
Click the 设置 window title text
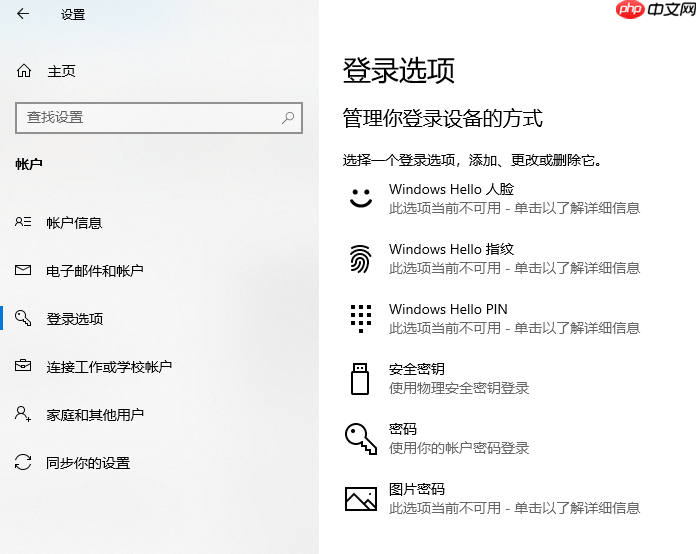click(73, 15)
